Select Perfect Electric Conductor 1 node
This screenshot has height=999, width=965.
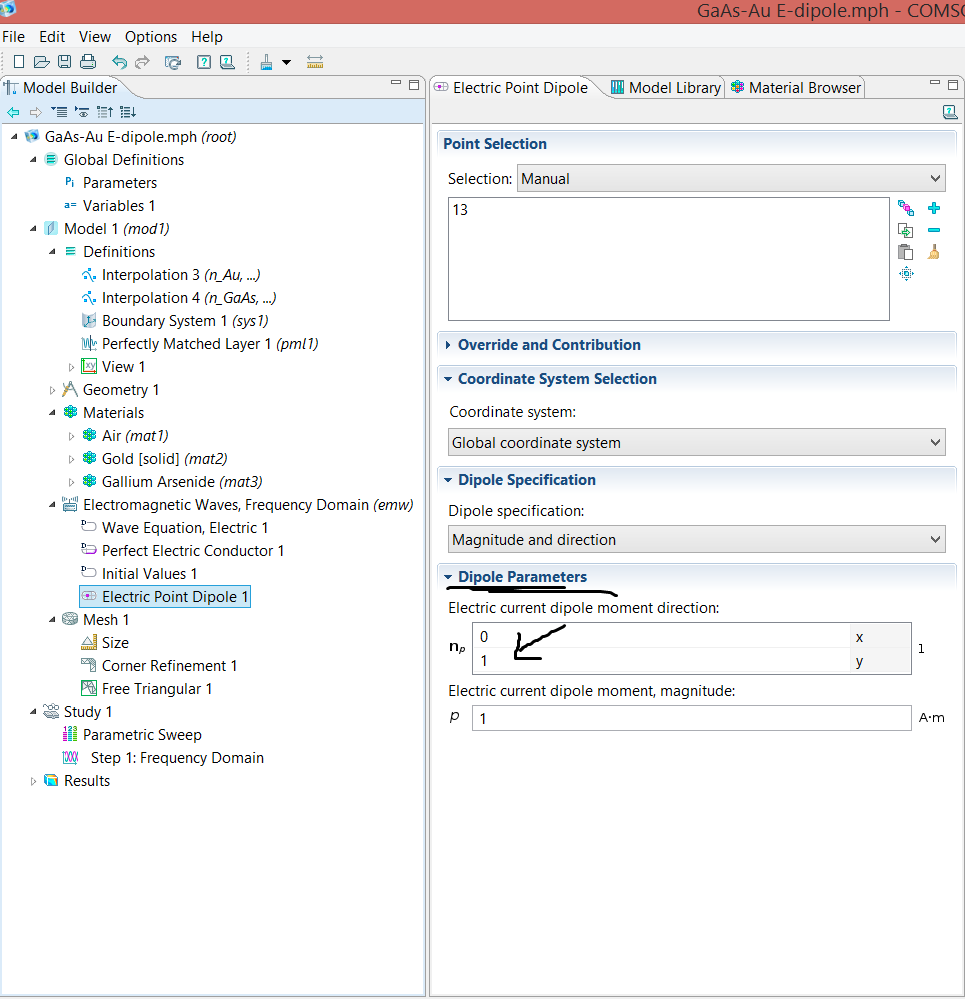point(192,551)
